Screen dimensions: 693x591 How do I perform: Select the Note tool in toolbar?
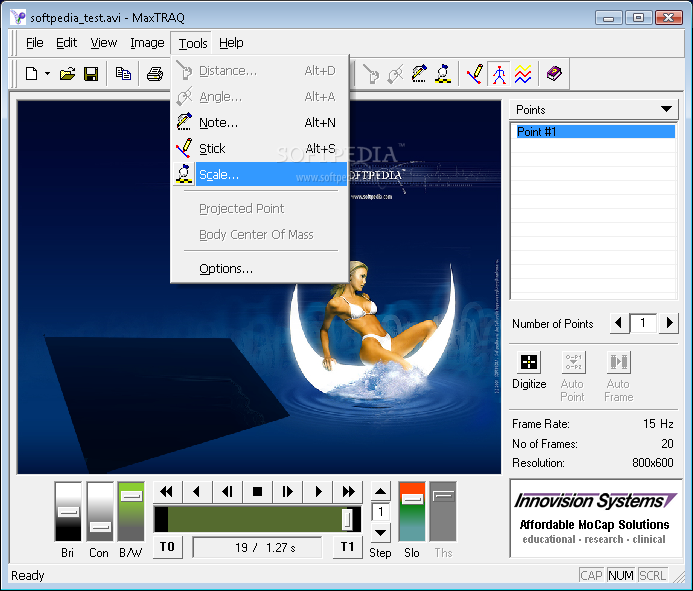click(419, 74)
